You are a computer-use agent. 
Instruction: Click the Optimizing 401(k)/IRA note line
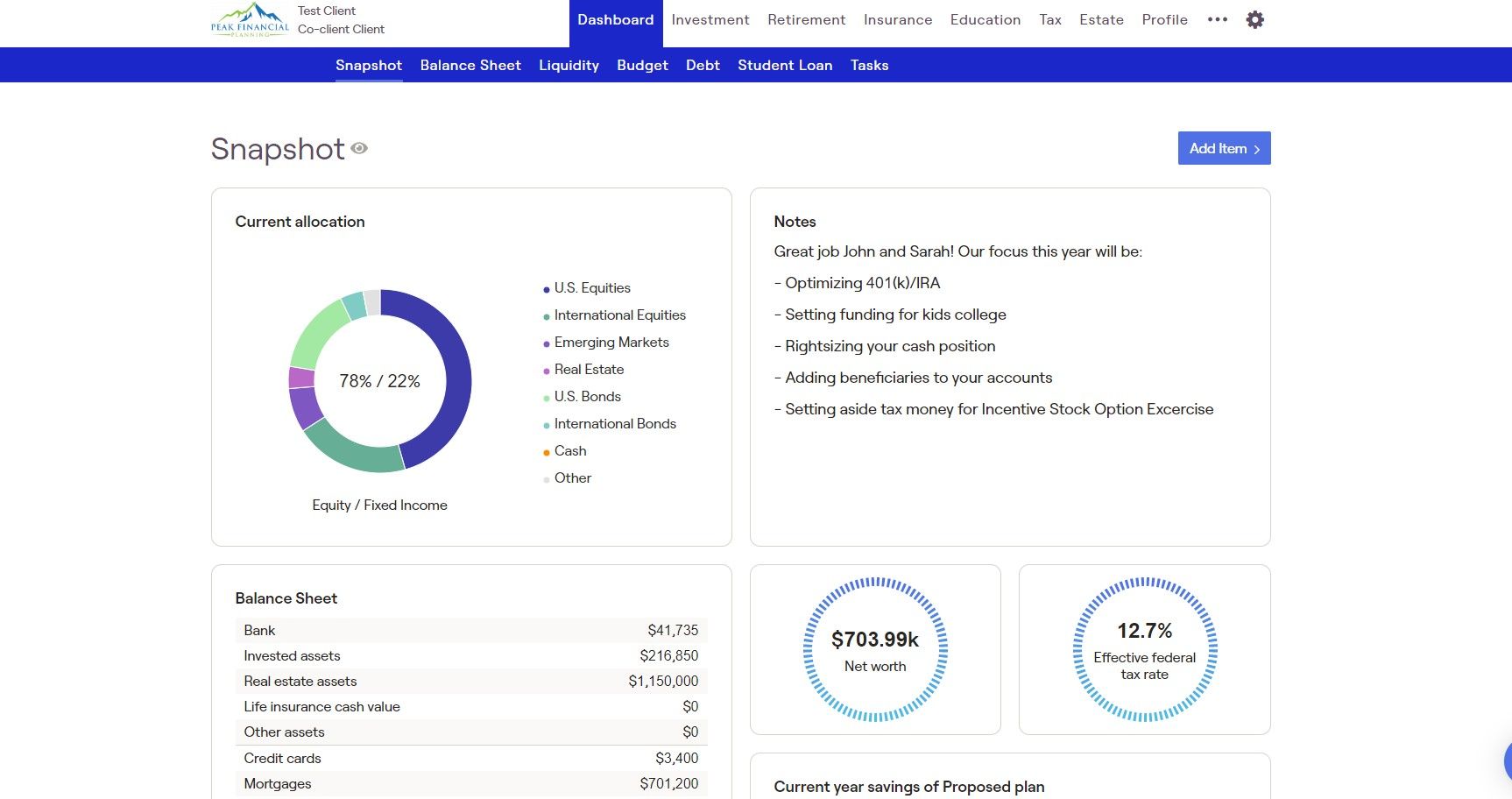coord(857,283)
